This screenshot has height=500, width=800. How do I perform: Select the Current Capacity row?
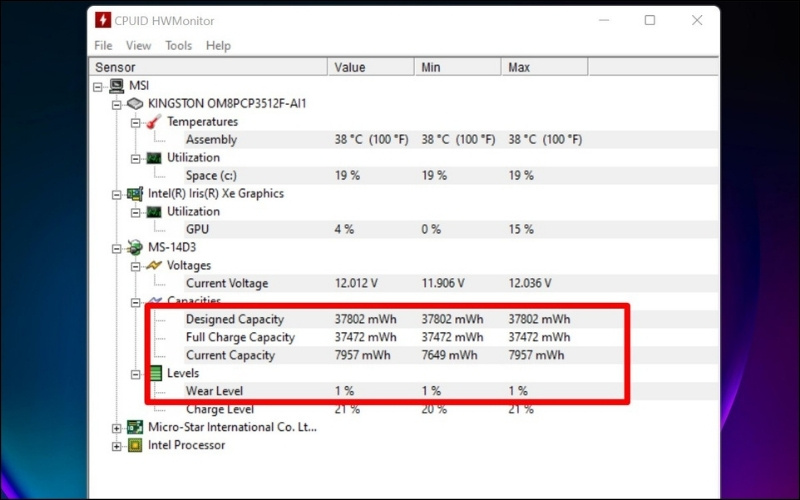pyautogui.click(x=451, y=355)
